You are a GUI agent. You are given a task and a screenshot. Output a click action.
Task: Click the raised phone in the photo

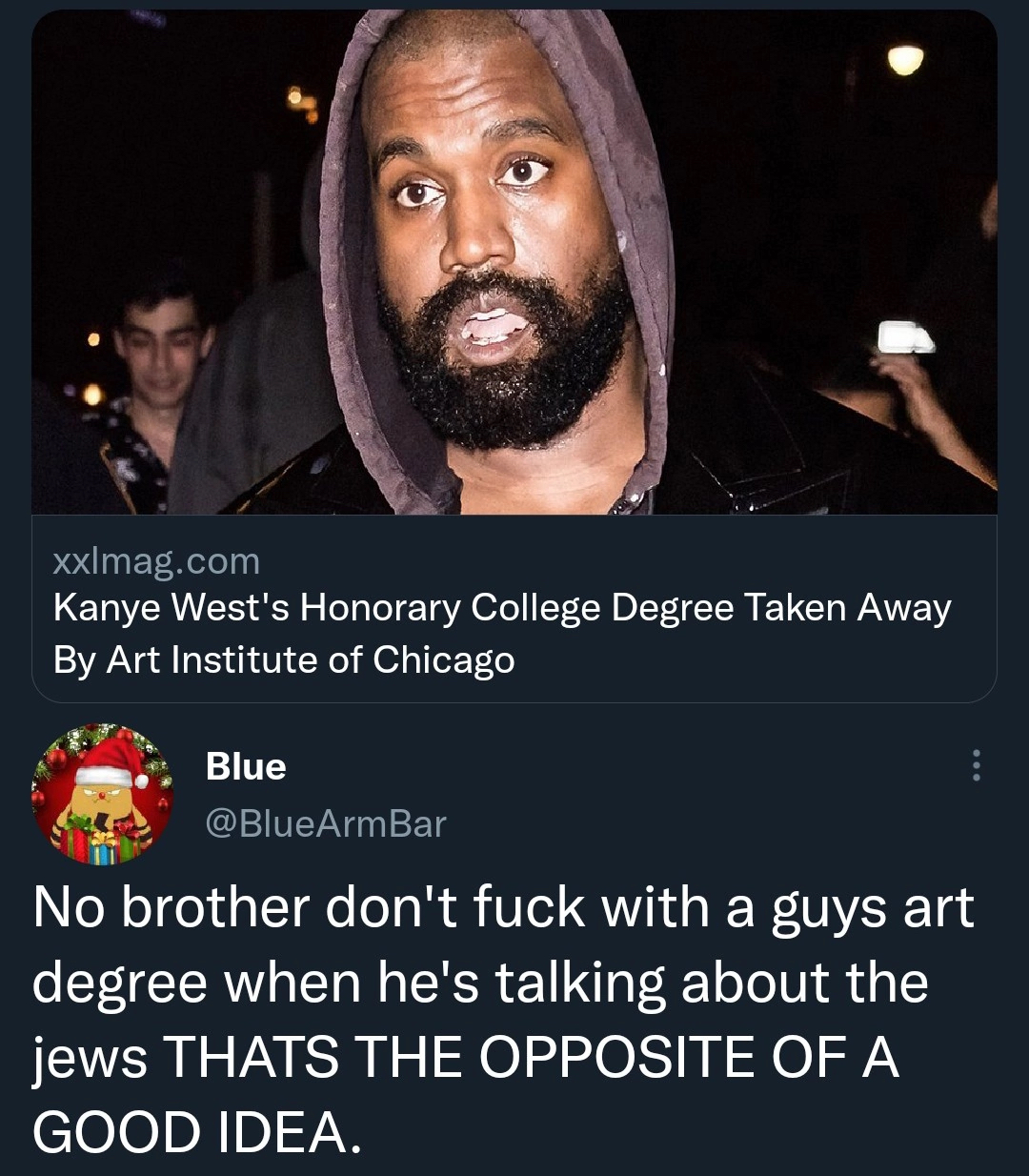(904, 337)
